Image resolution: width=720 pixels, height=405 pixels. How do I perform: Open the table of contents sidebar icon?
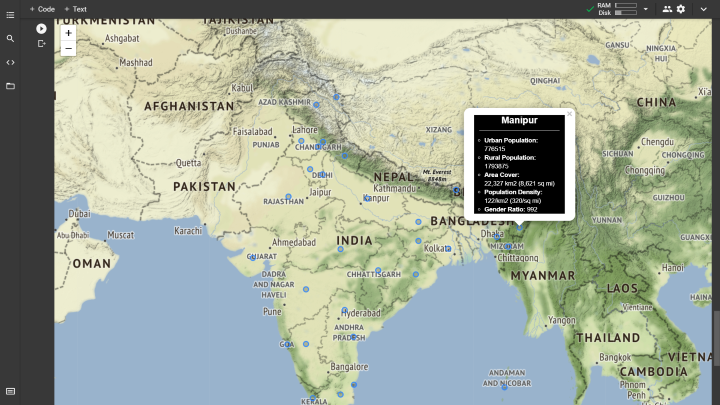point(10,15)
